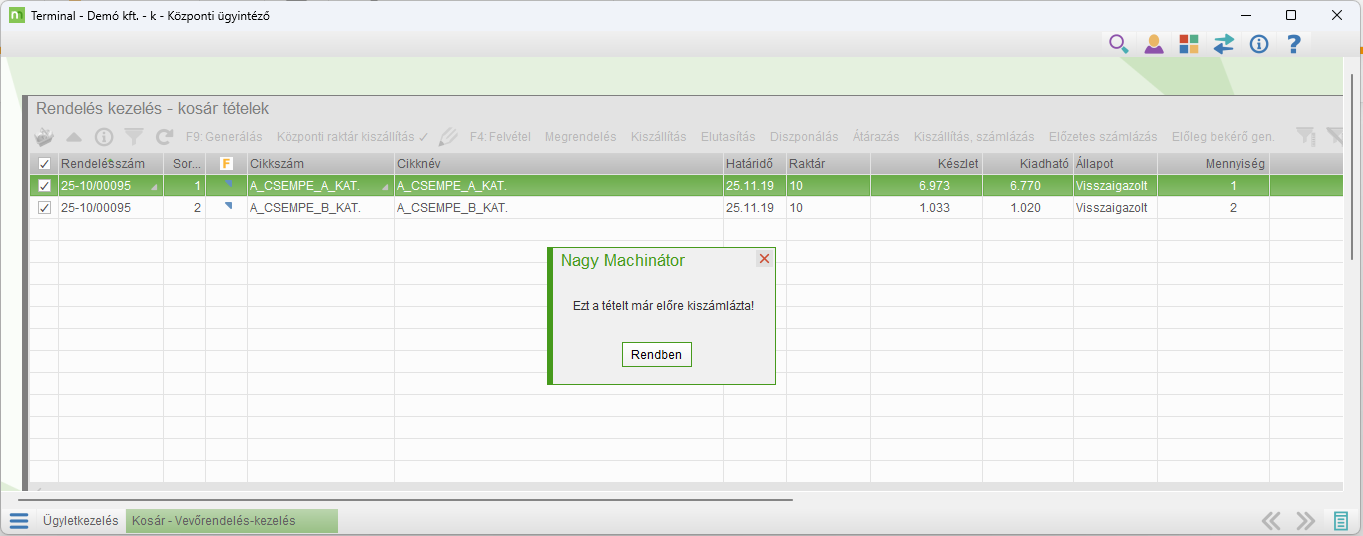Image resolution: width=1363 pixels, height=536 pixels.
Task: Select the Készlet cell showing 6.973
Action: point(926,186)
